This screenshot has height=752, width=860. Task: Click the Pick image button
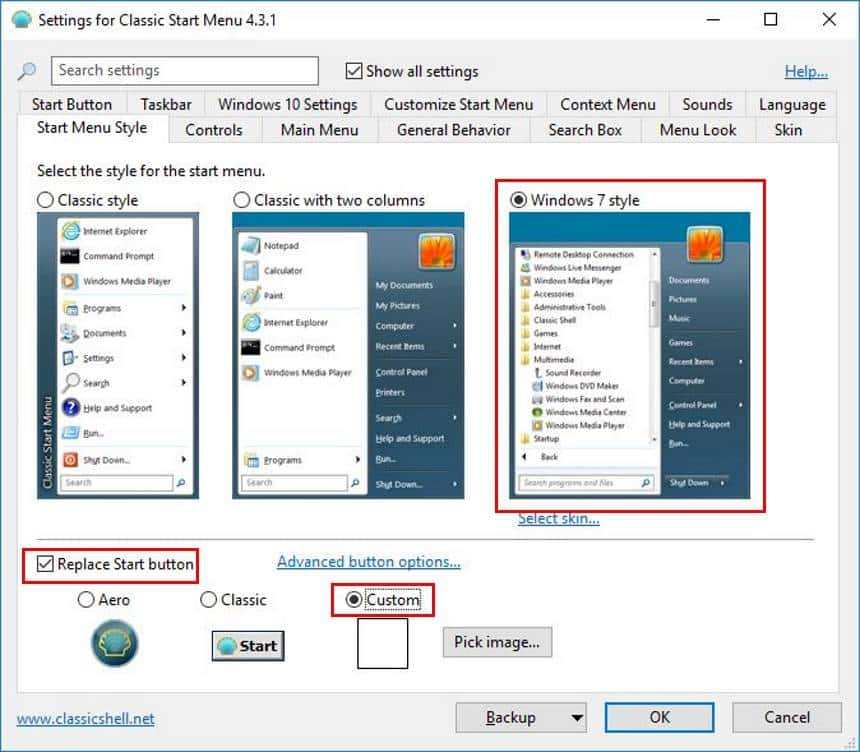(497, 642)
